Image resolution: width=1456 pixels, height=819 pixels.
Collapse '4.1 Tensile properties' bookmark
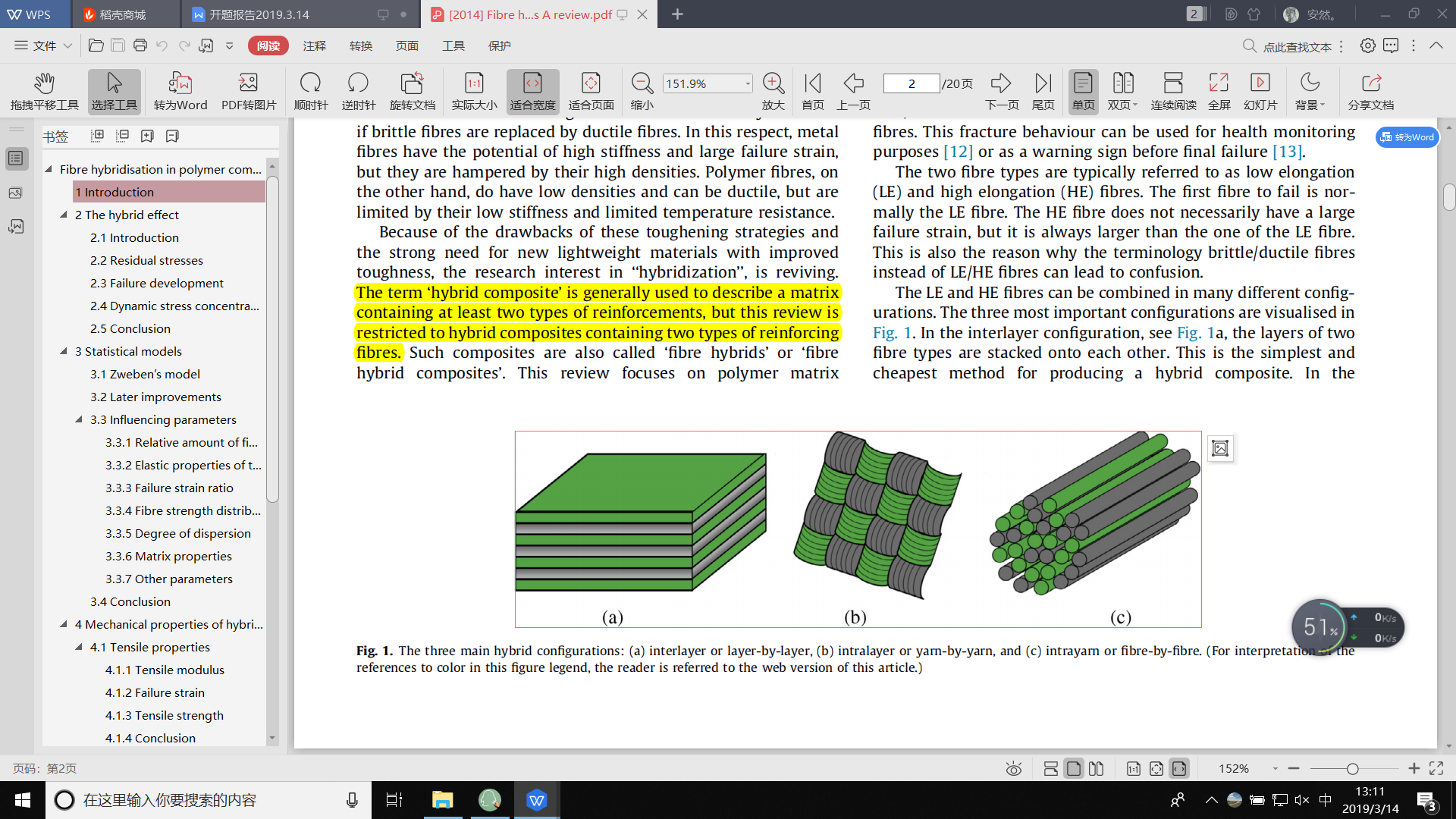point(79,647)
